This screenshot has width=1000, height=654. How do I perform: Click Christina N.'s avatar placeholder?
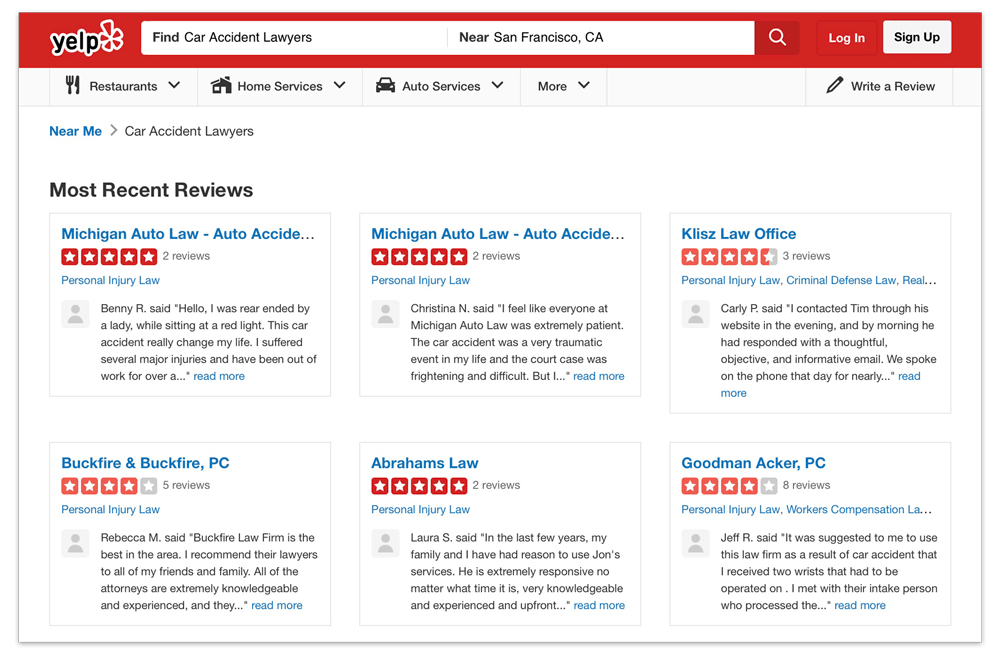(x=385, y=314)
